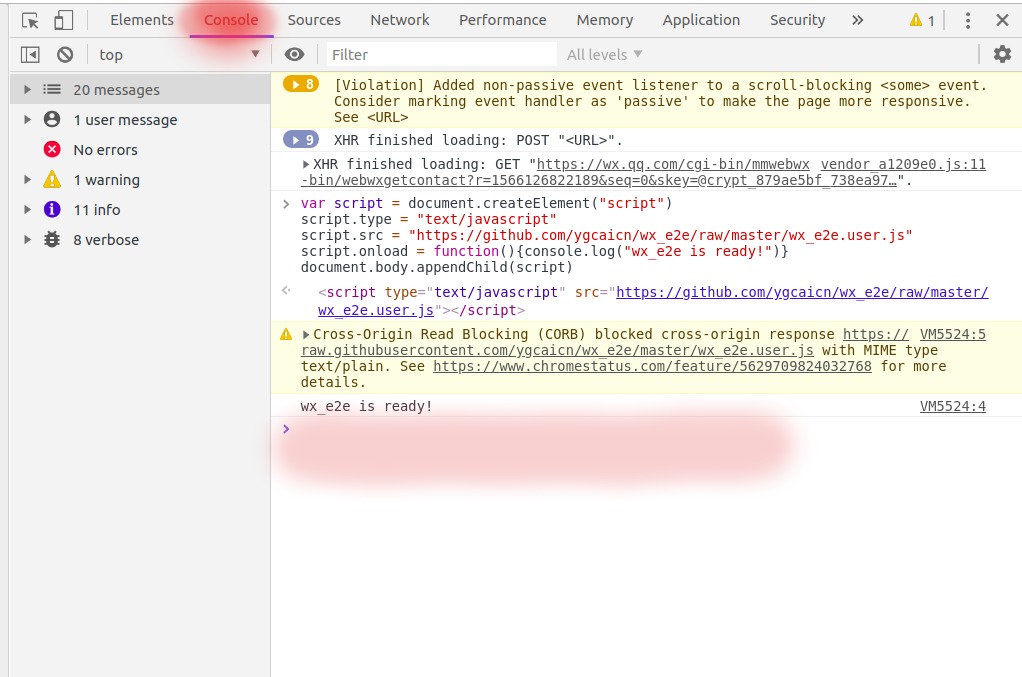Select the 8 verbose sidebar row
Image resolution: width=1022 pixels, height=677 pixels.
(140, 239)
